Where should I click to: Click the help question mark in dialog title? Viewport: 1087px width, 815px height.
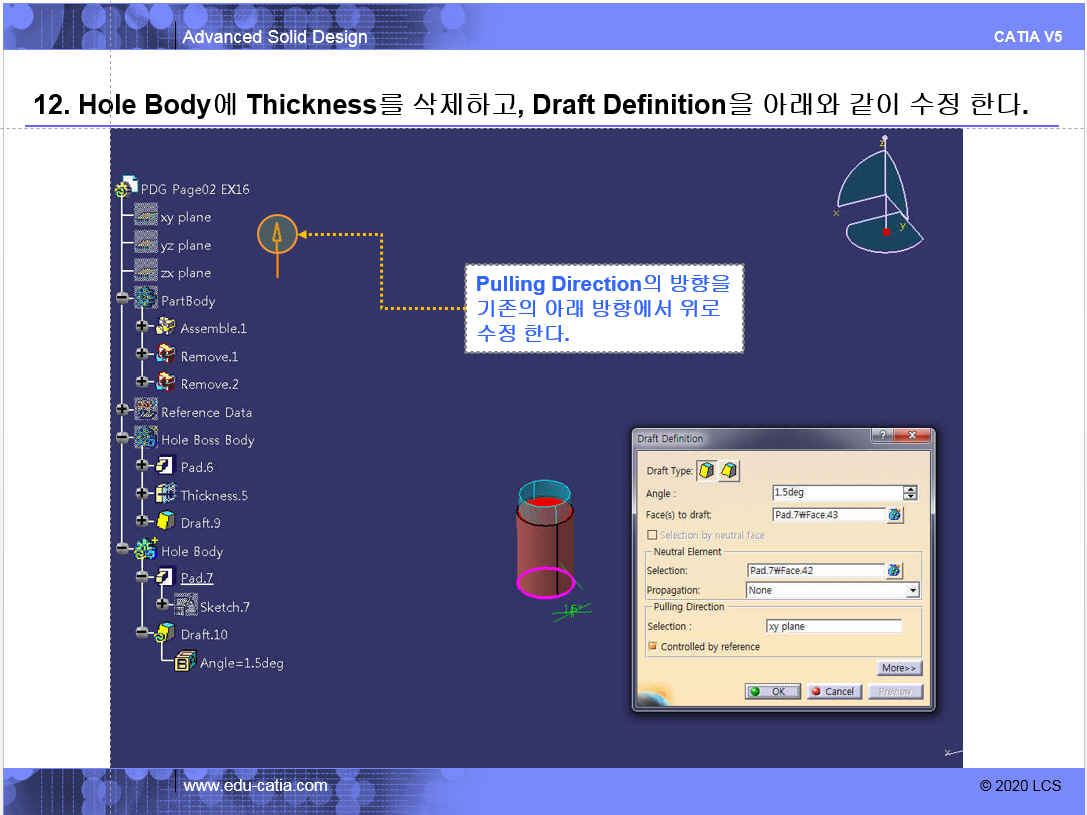click(881, 437)
